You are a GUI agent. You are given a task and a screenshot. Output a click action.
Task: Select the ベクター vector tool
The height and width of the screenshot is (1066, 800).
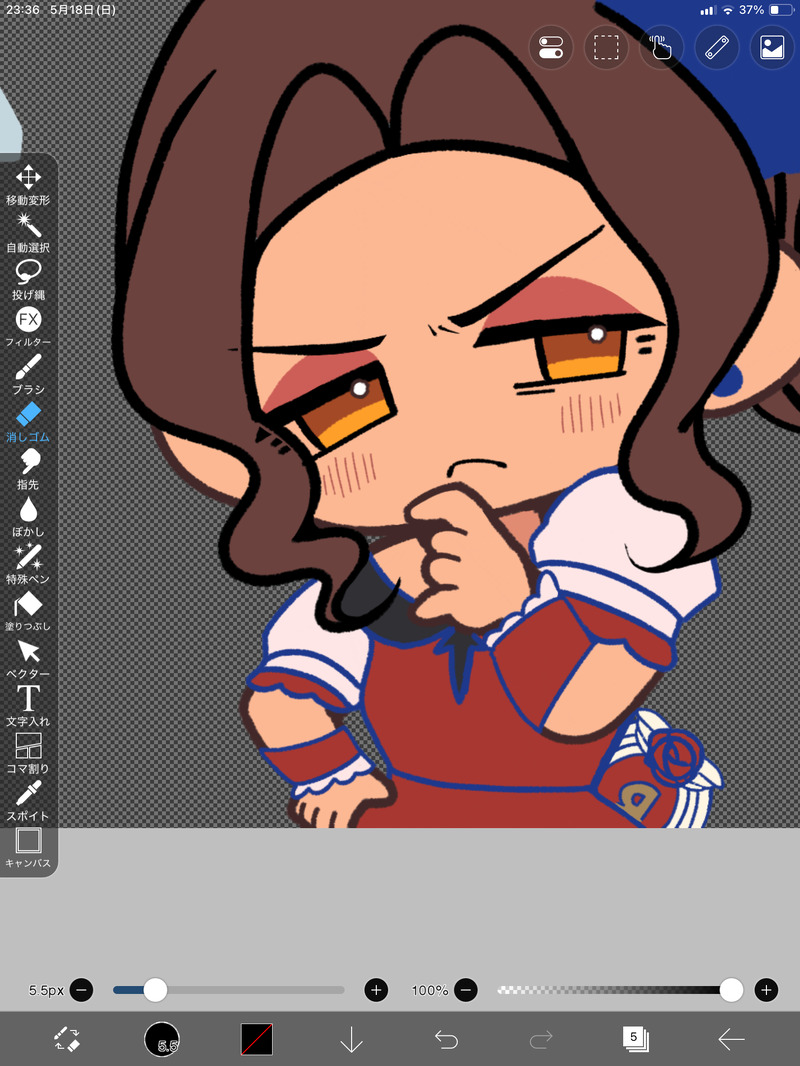(28, 659)
